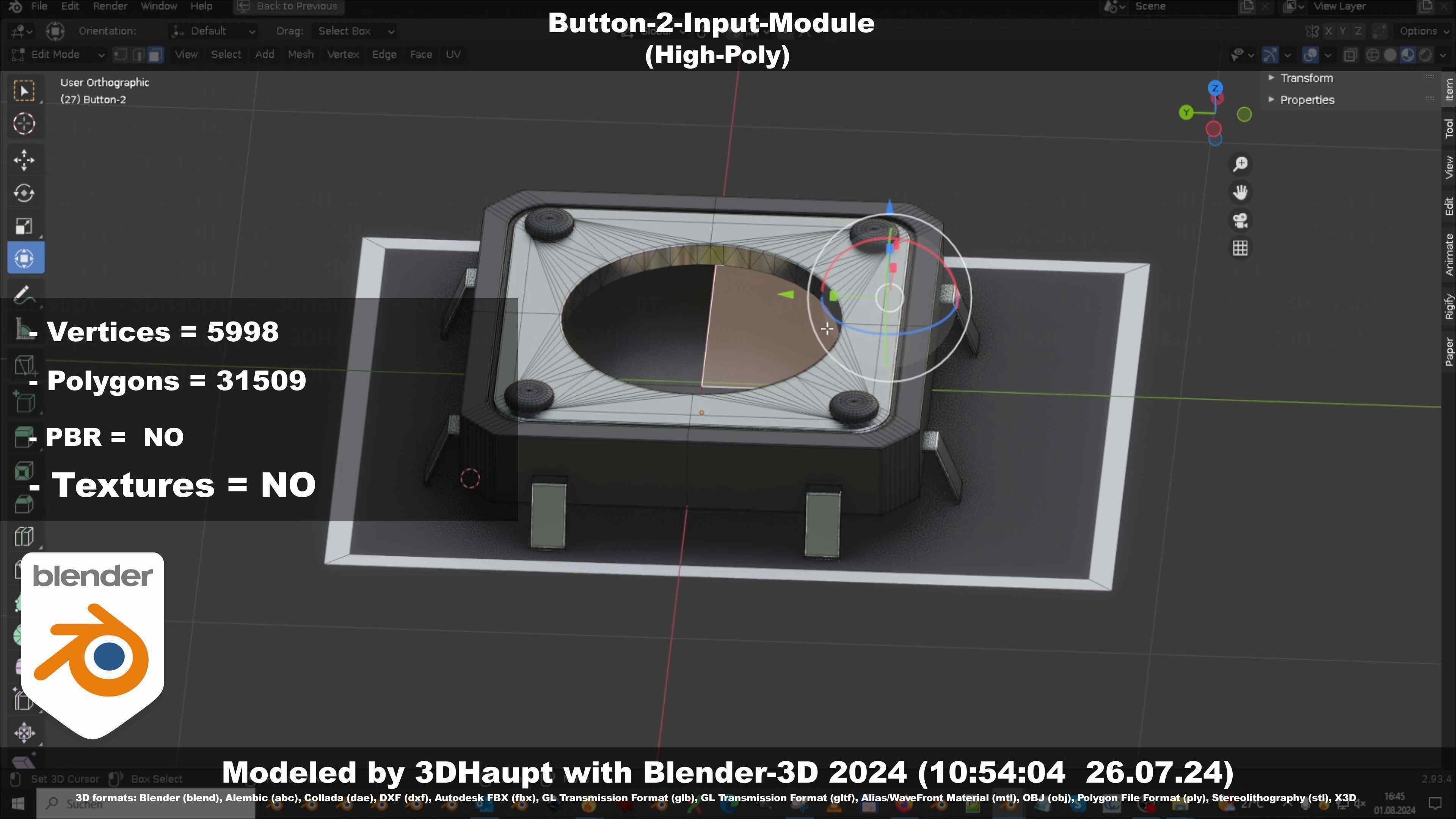Image resolution: width=1456 pixels, height=819 pixels.
Task: Open the File menu
Action: (39, 6)
